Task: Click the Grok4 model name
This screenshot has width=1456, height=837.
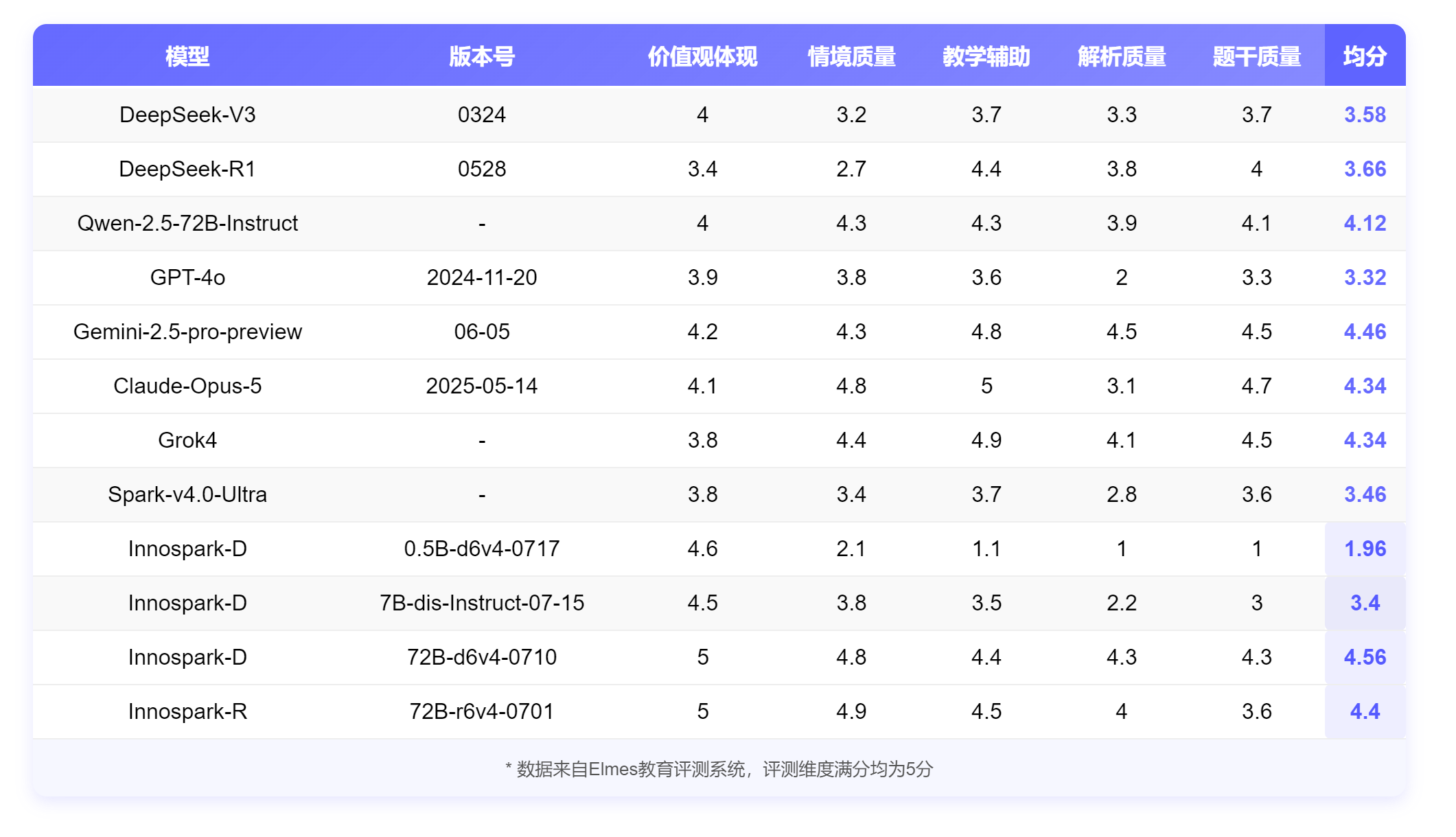Action: [187, 440]
